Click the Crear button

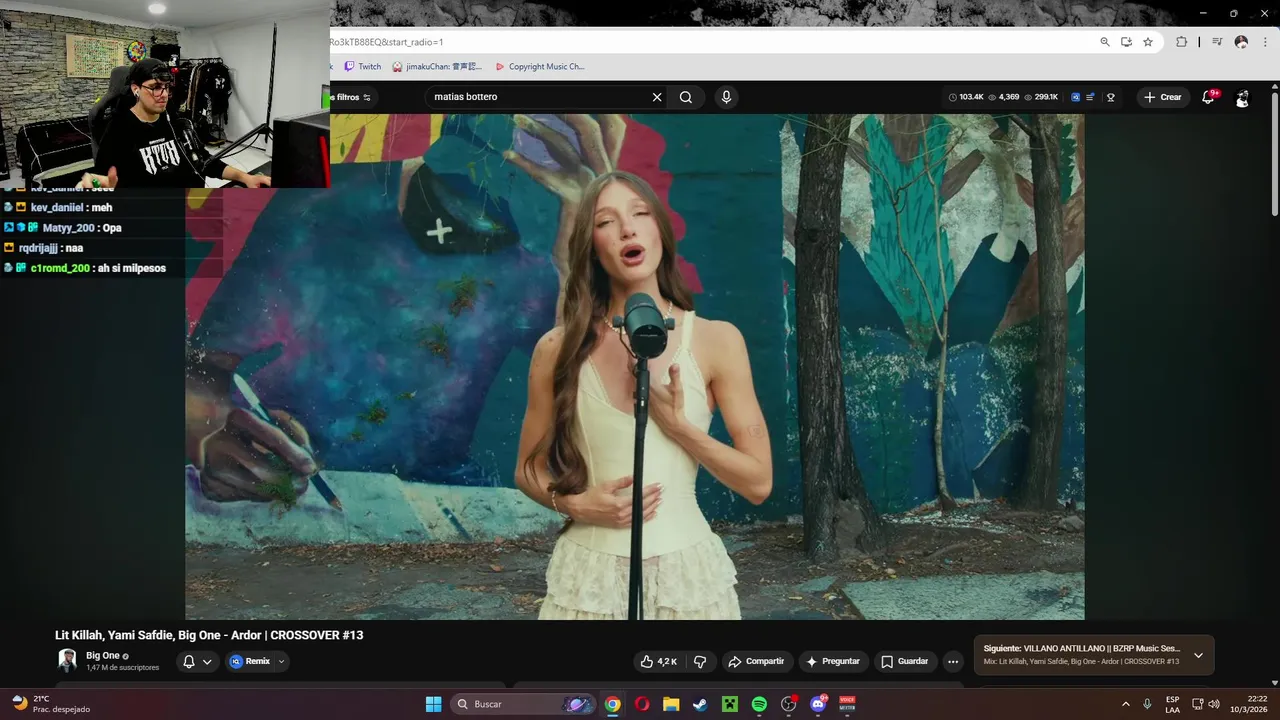1162,97
